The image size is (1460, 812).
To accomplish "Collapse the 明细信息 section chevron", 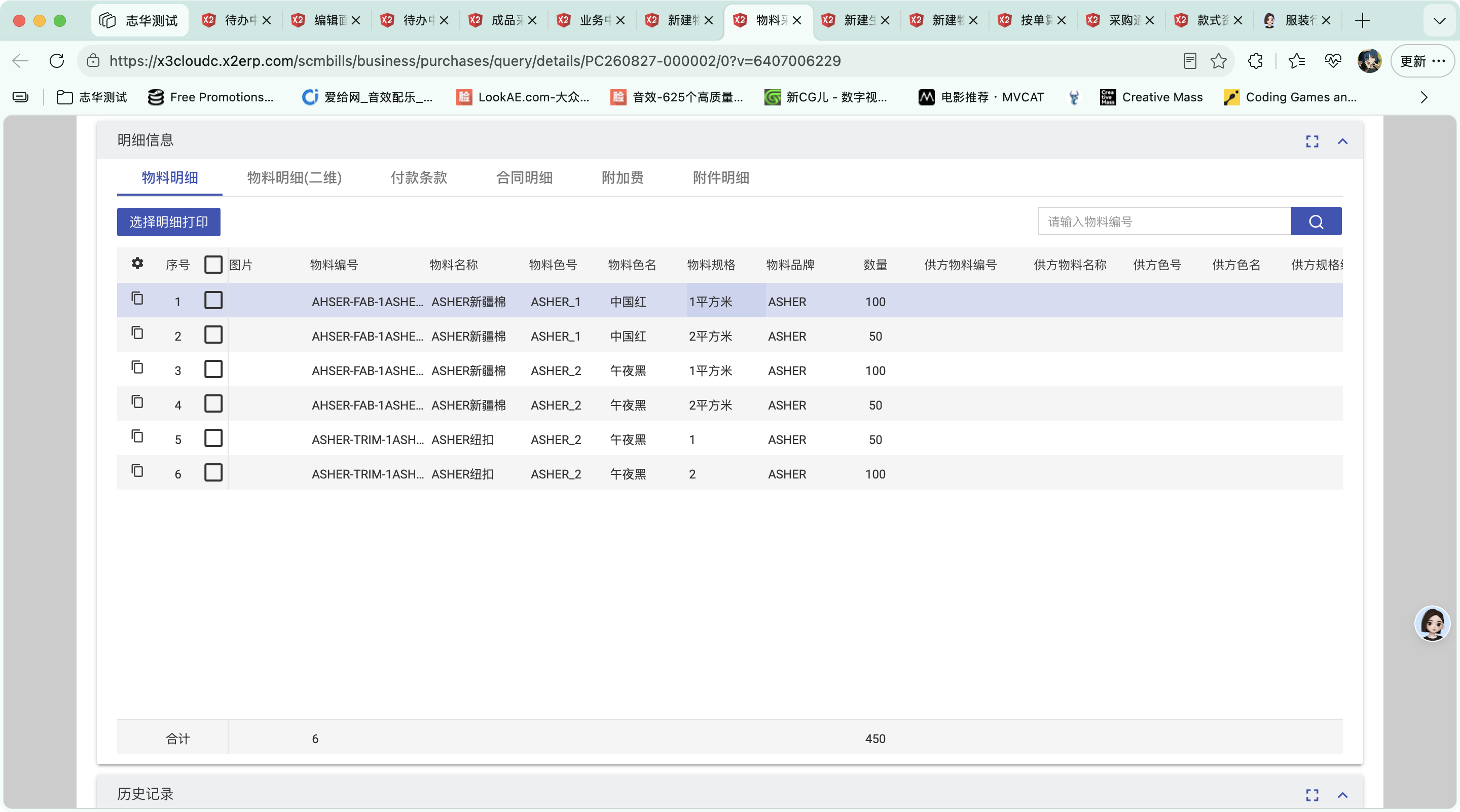I will pos(1343,141).
